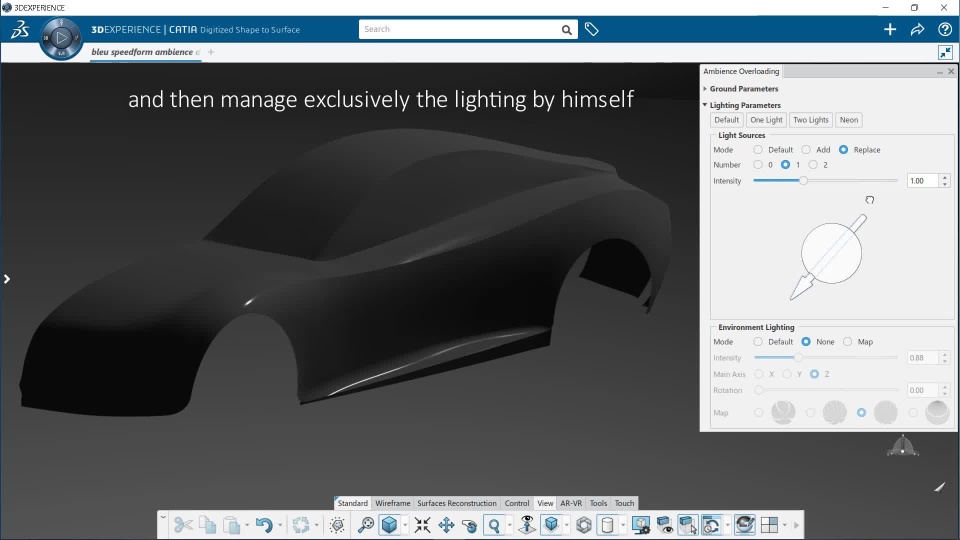Open the Help question mark icon
The height and width of the screenshot is (540, 960).
[944, 30]
